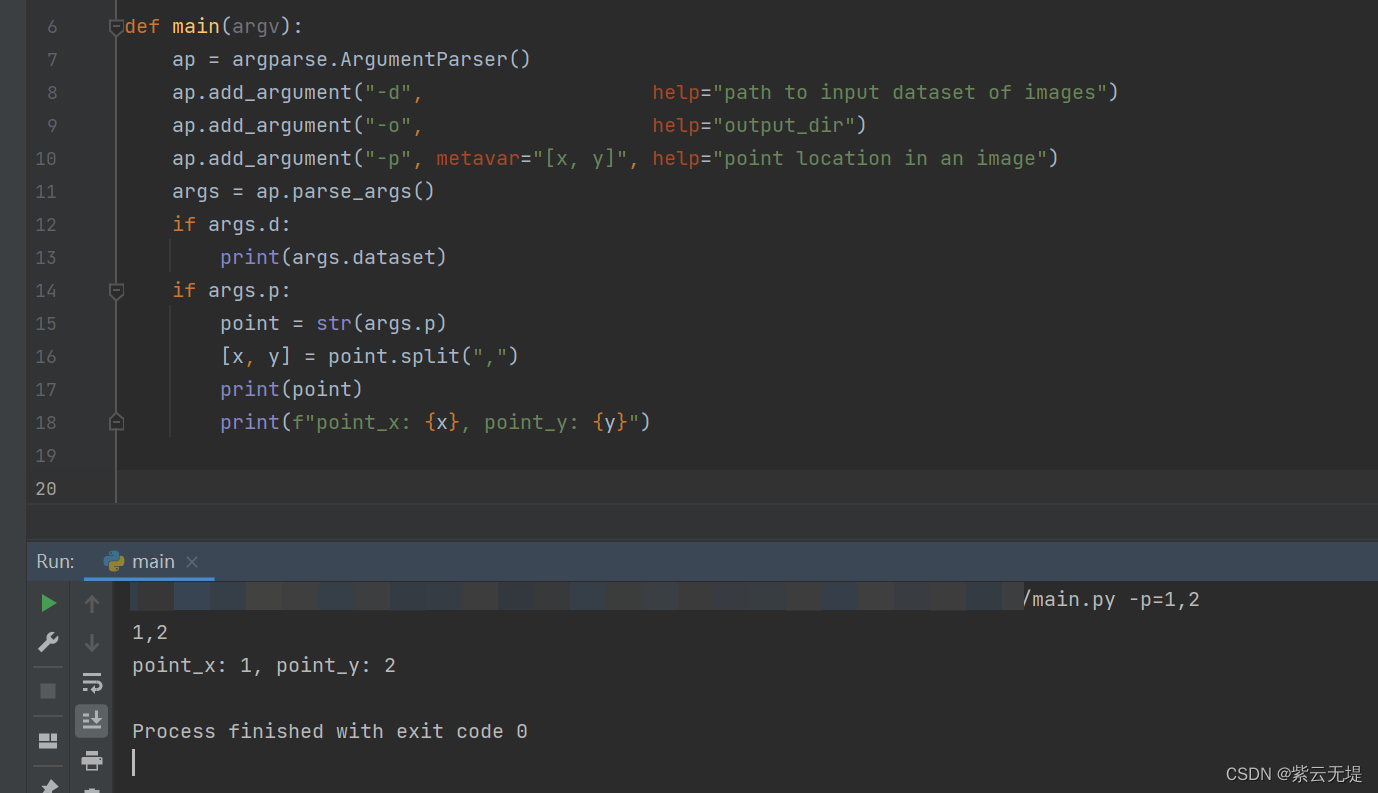Click line number 19 in the gutter

(x=46, y=456)
